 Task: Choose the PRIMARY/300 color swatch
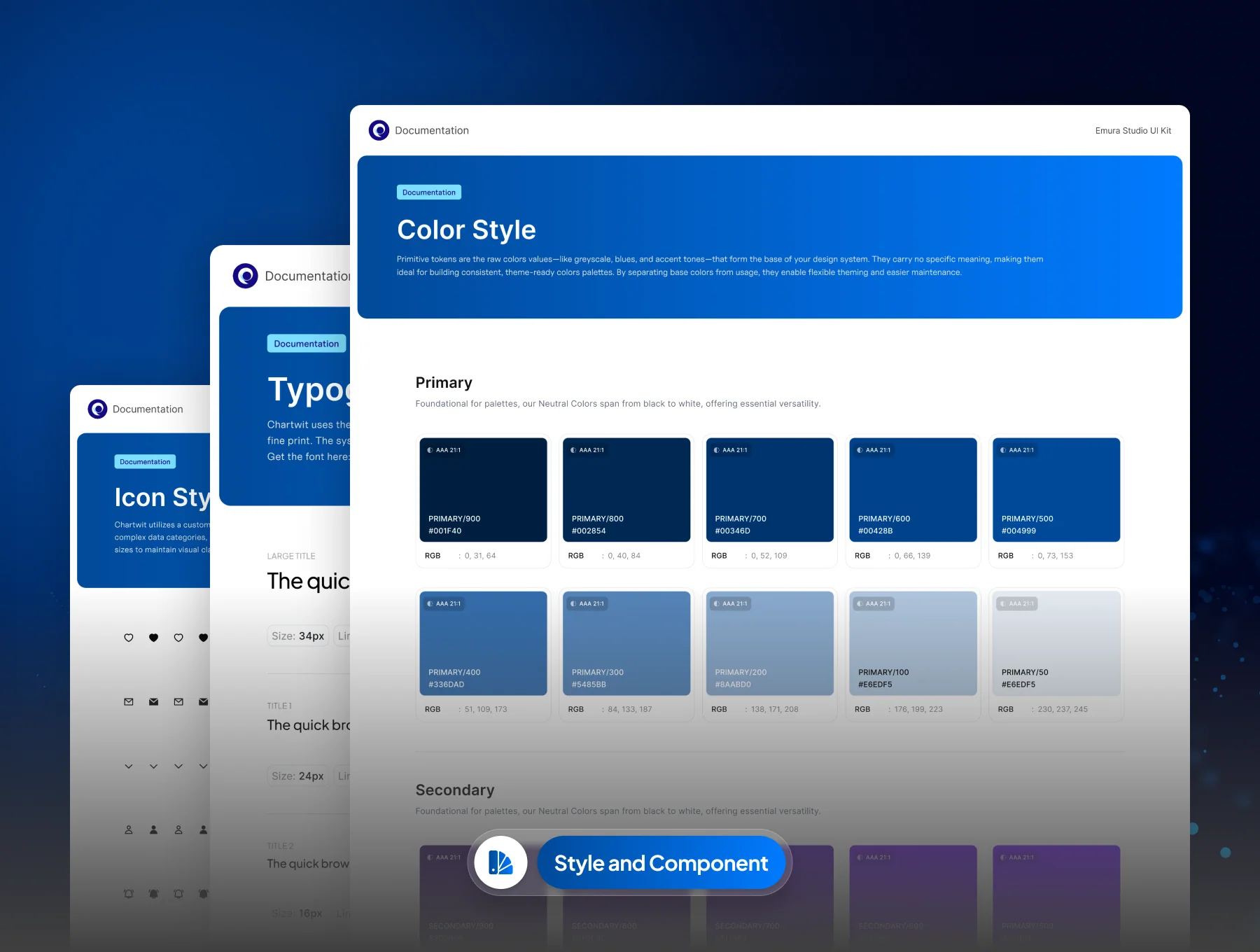click(626, 643)
